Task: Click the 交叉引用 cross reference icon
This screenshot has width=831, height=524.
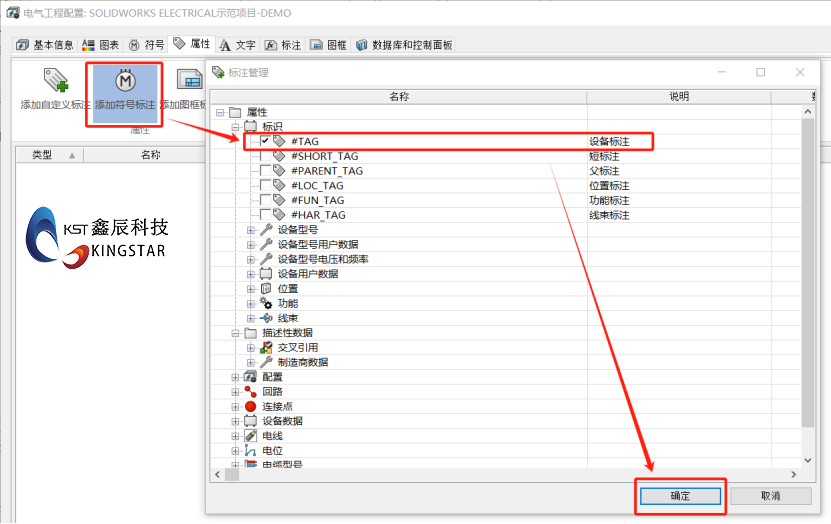Action: pos(266,348)
